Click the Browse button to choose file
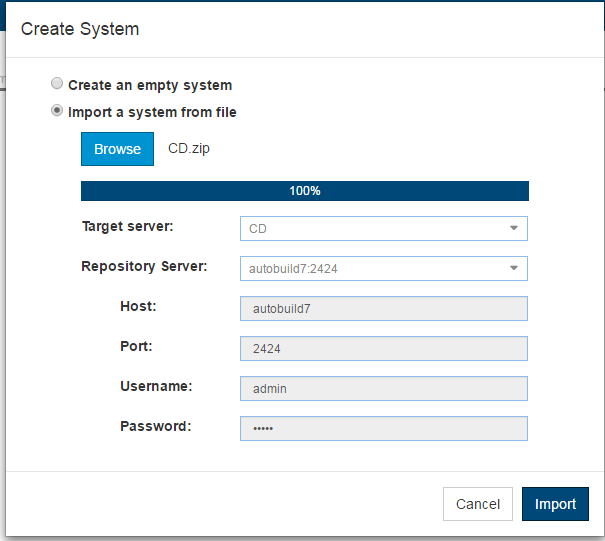The height and width of the screenshot is (541, 605). click(x=117, y=149)
